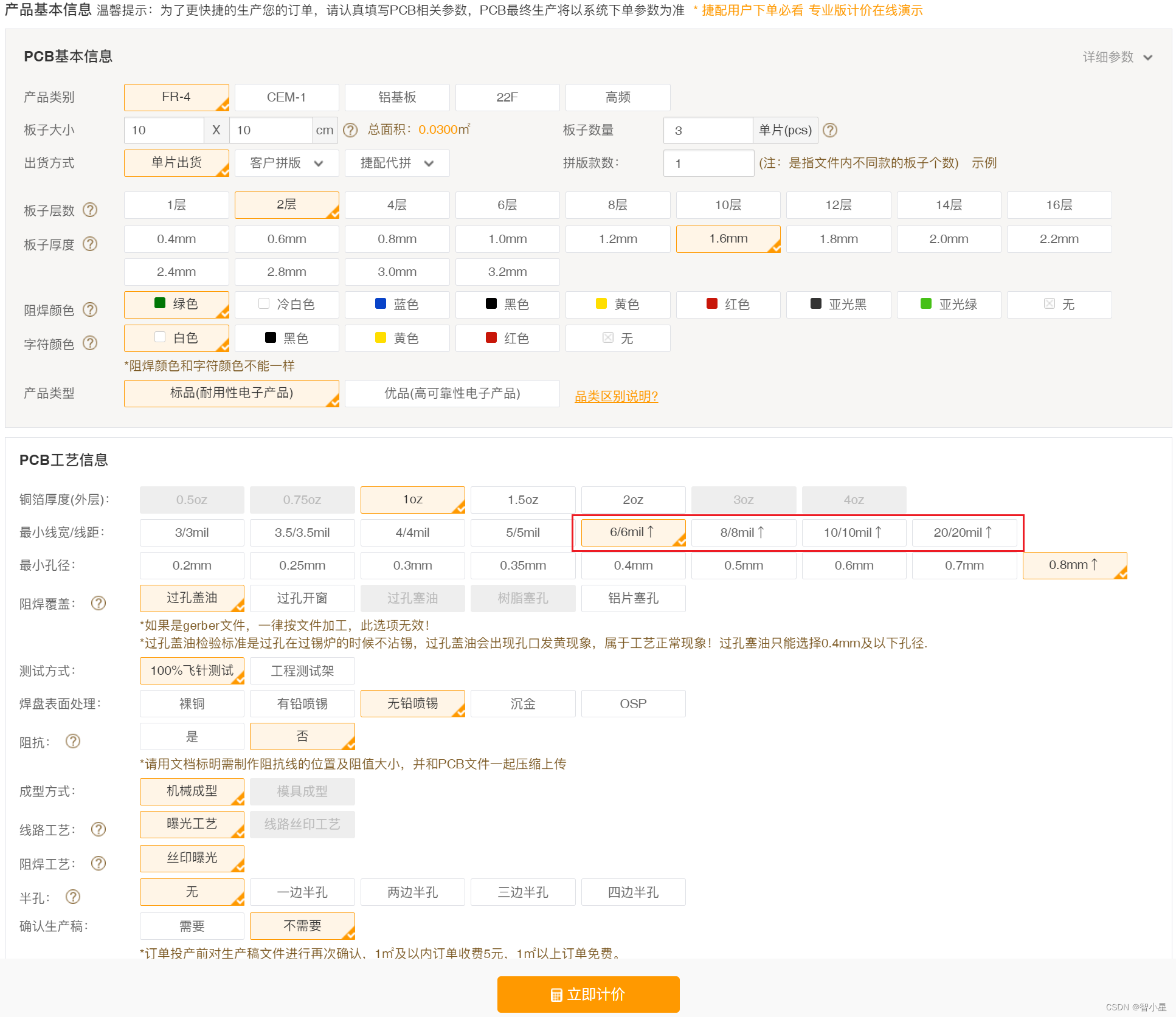Click the 立即计价 button
The height and width of the screenshot is (1017, 1176).
point(588,995)
